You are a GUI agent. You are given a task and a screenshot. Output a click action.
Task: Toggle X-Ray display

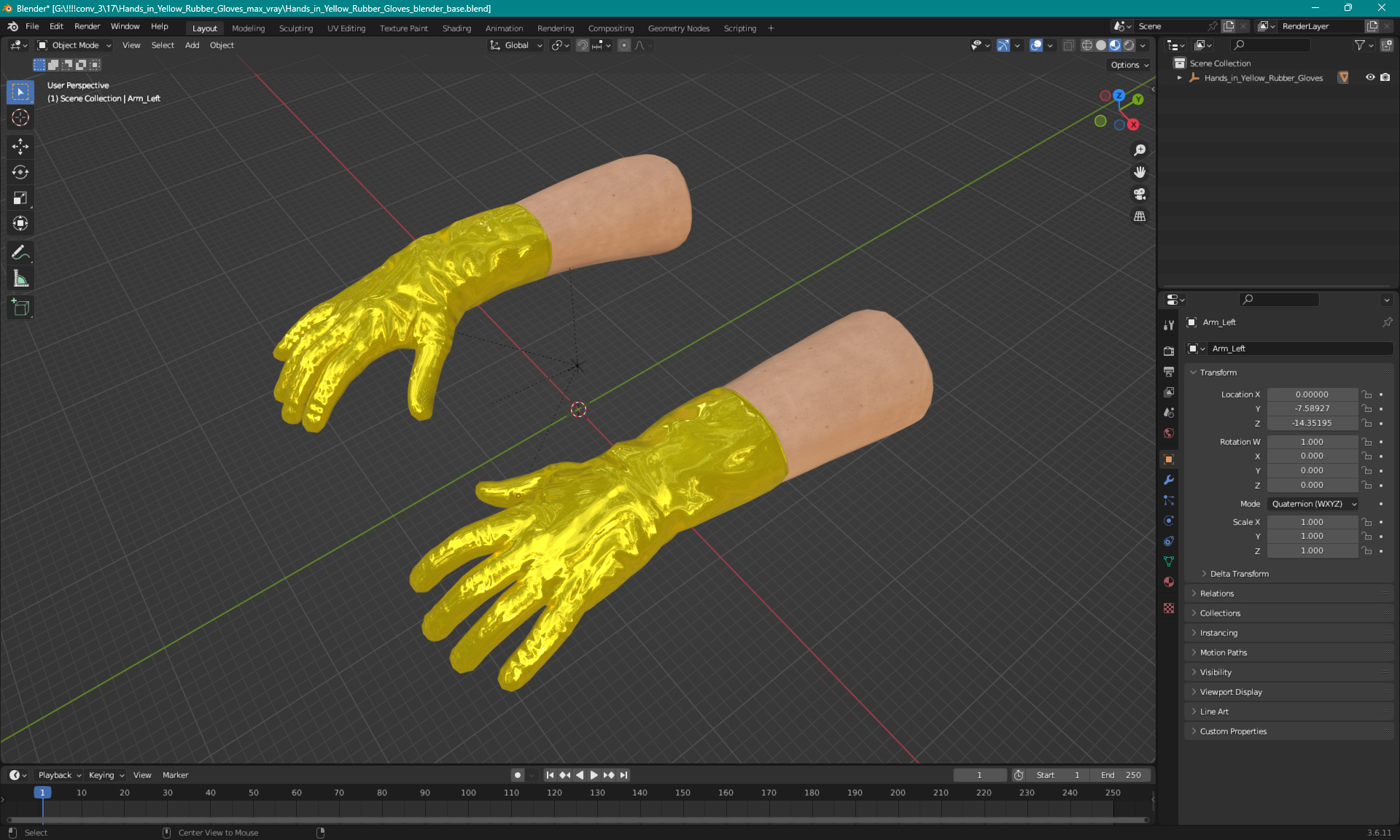[1068, 45]
